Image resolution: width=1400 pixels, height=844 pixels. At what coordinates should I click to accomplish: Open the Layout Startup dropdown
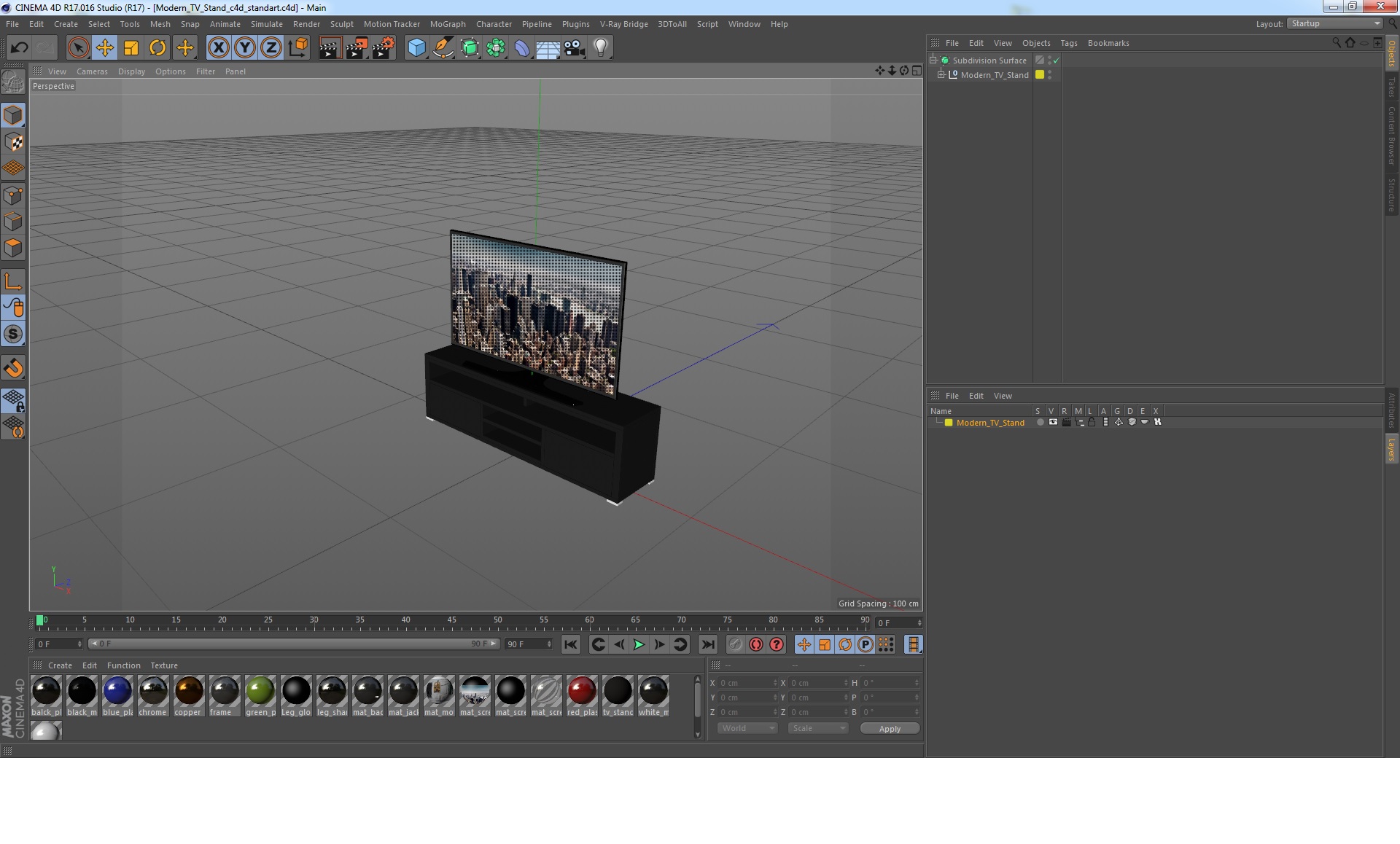(x=1336, y=23)
